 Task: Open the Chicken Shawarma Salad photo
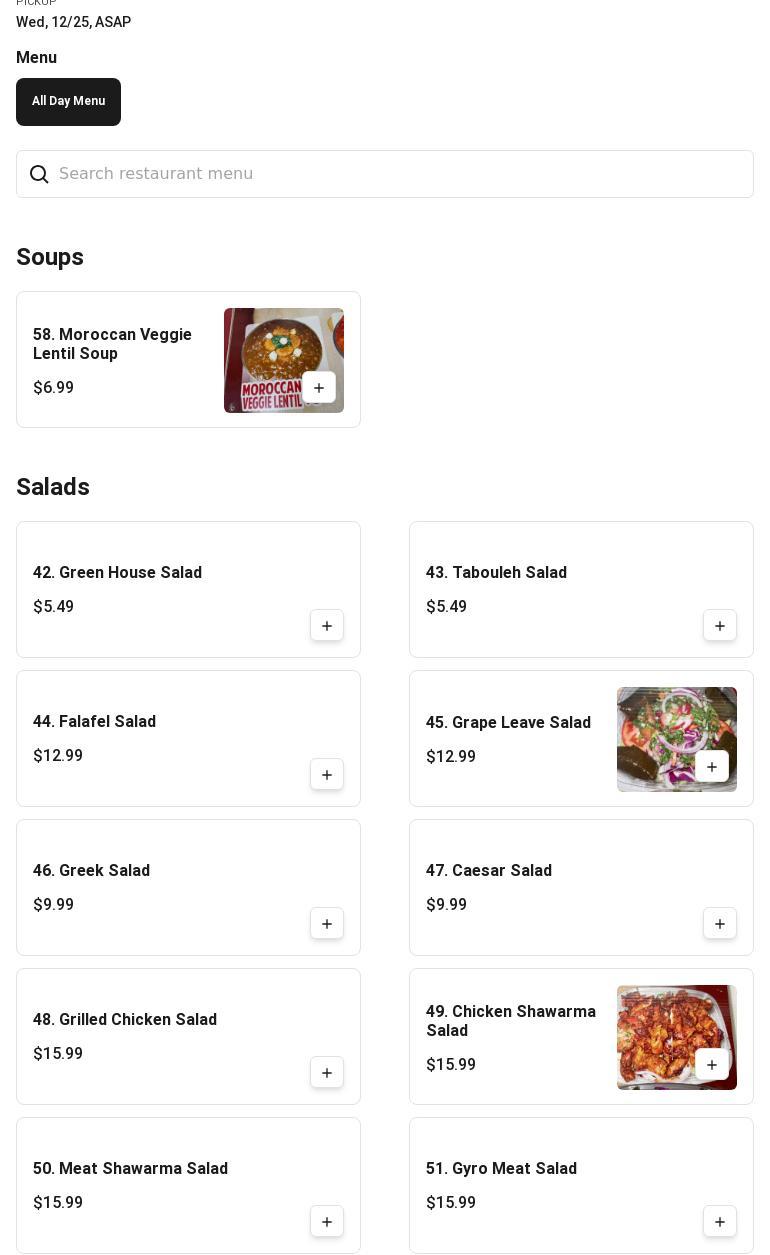tap(677, 1037)
